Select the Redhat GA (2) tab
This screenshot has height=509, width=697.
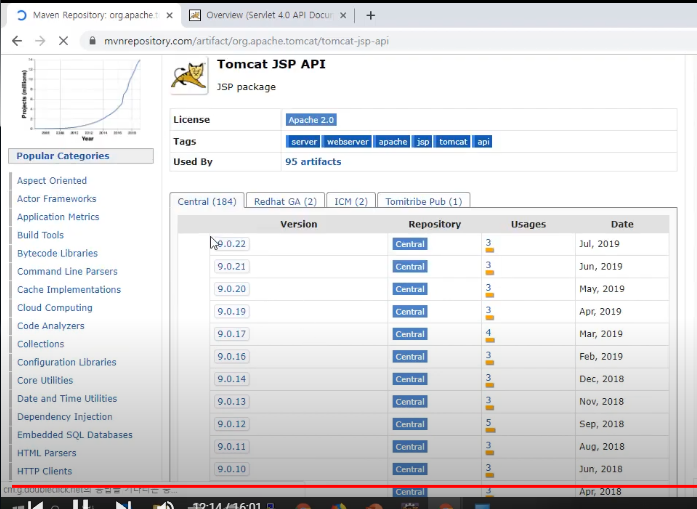[285, 201]
